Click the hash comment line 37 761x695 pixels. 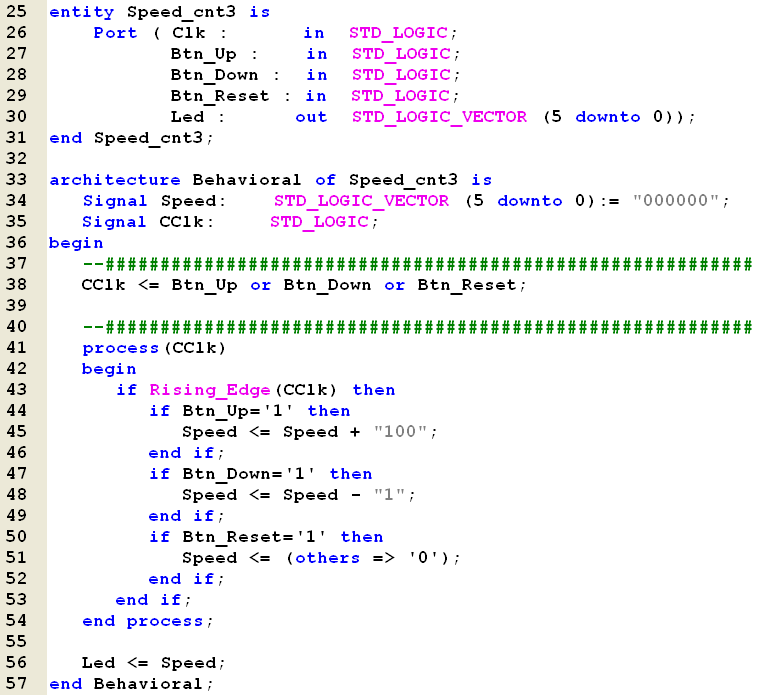[x=417, y=264]
